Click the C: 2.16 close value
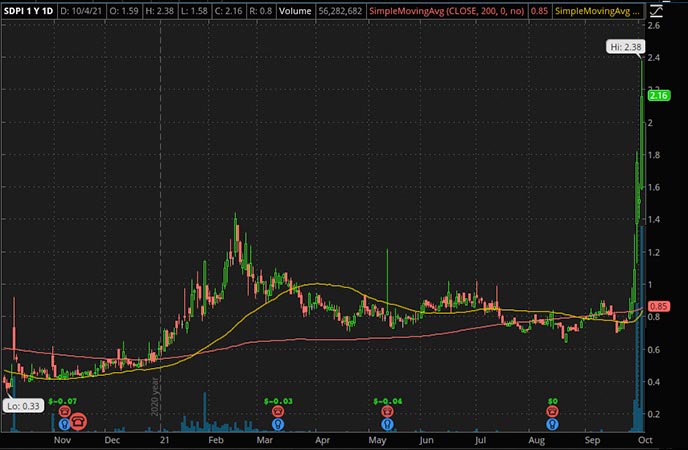The width and height of the screenshot is (688, 450). tap(228, 11)
